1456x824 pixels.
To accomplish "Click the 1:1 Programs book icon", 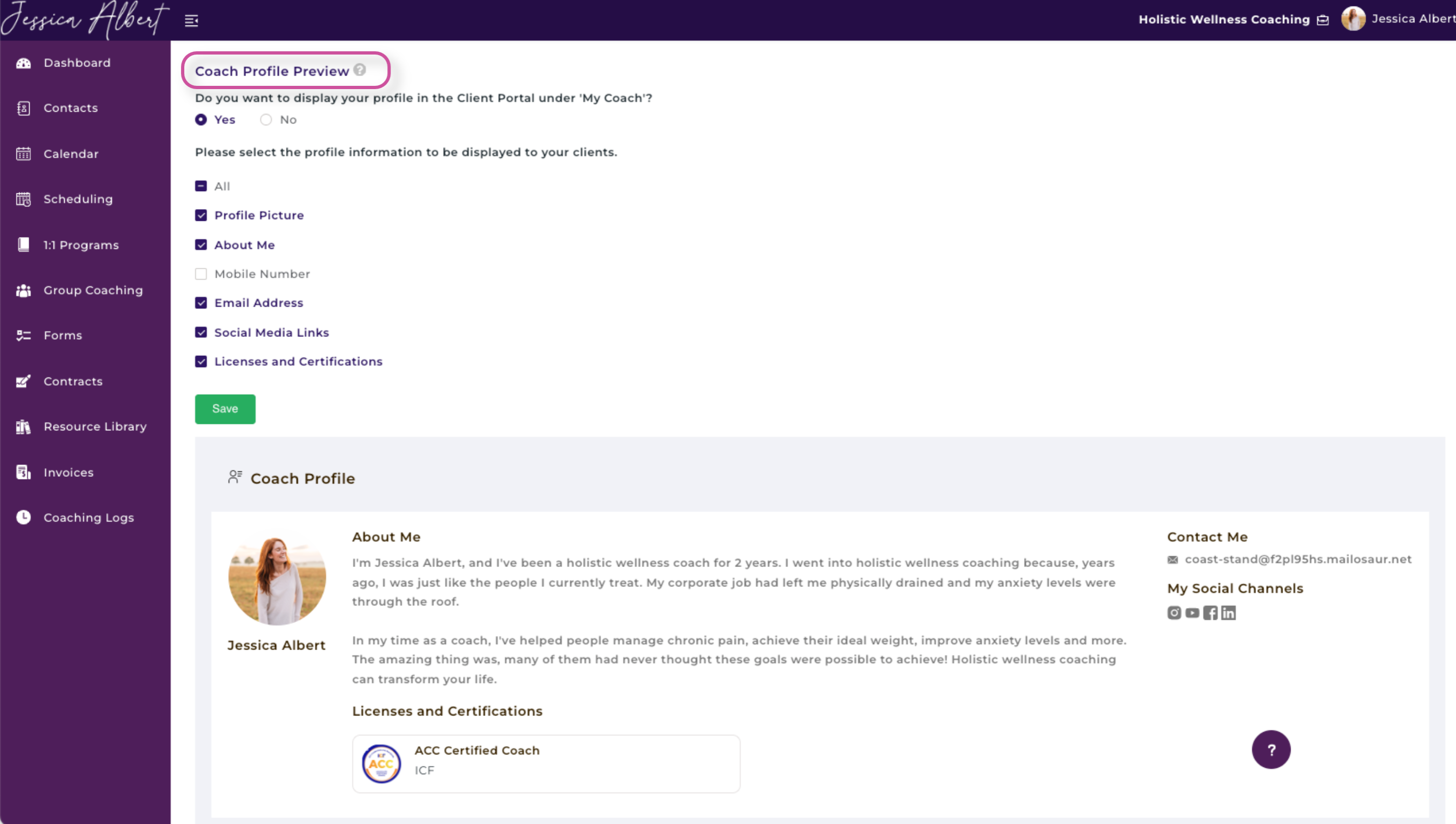I will click(x=23, y=245).
